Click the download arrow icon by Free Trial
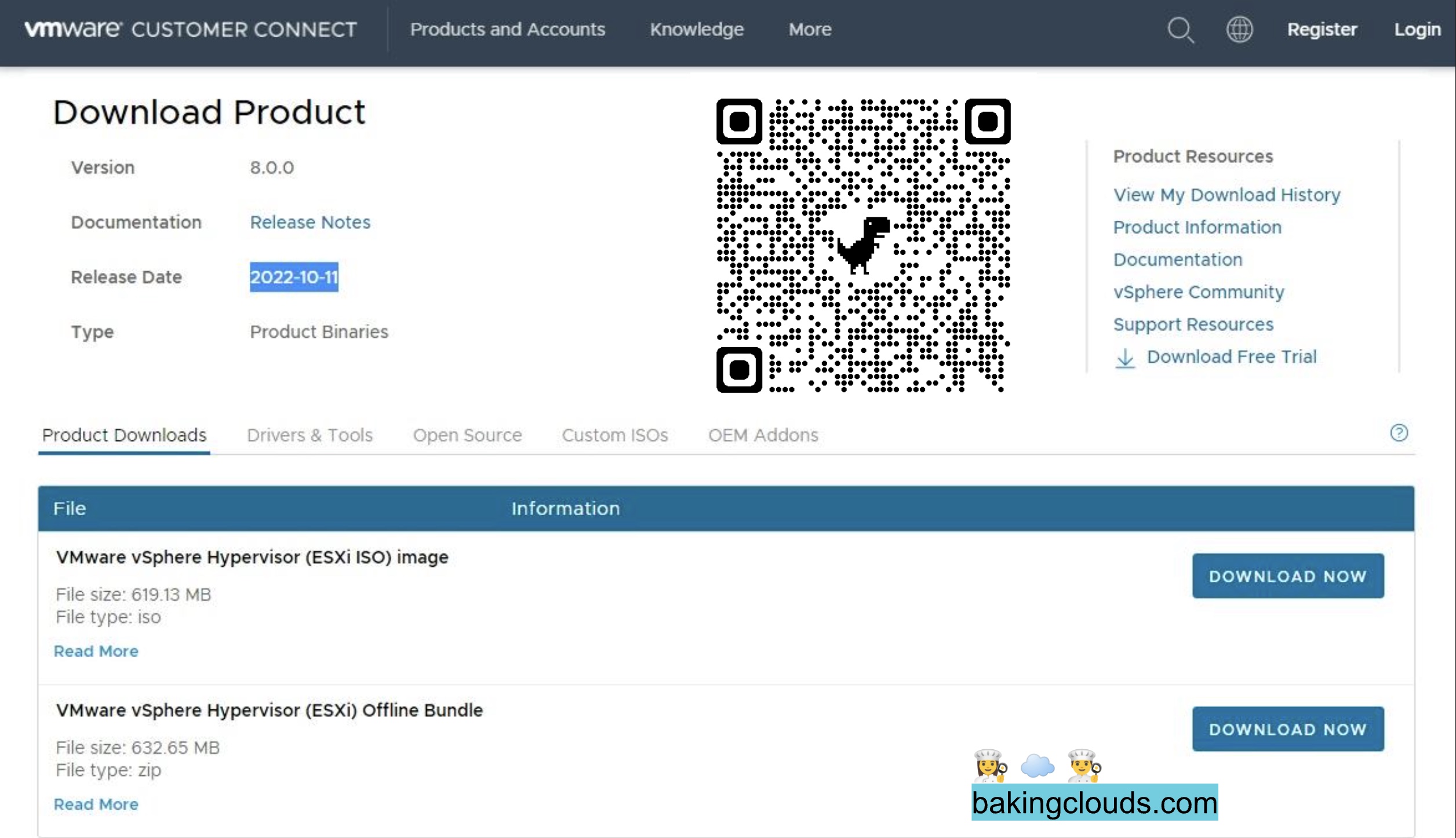The image size is (1456, 838). pyautogui.click(x=1125, y=358)
